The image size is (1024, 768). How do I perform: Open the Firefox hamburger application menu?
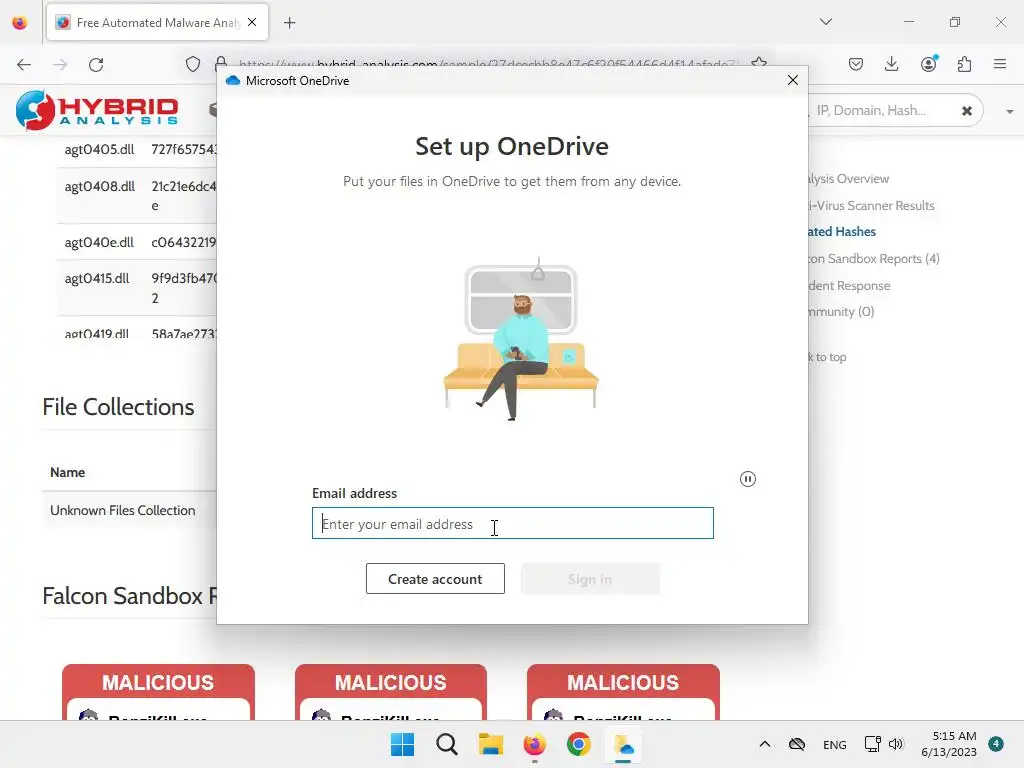click(x=1000, y=64)
